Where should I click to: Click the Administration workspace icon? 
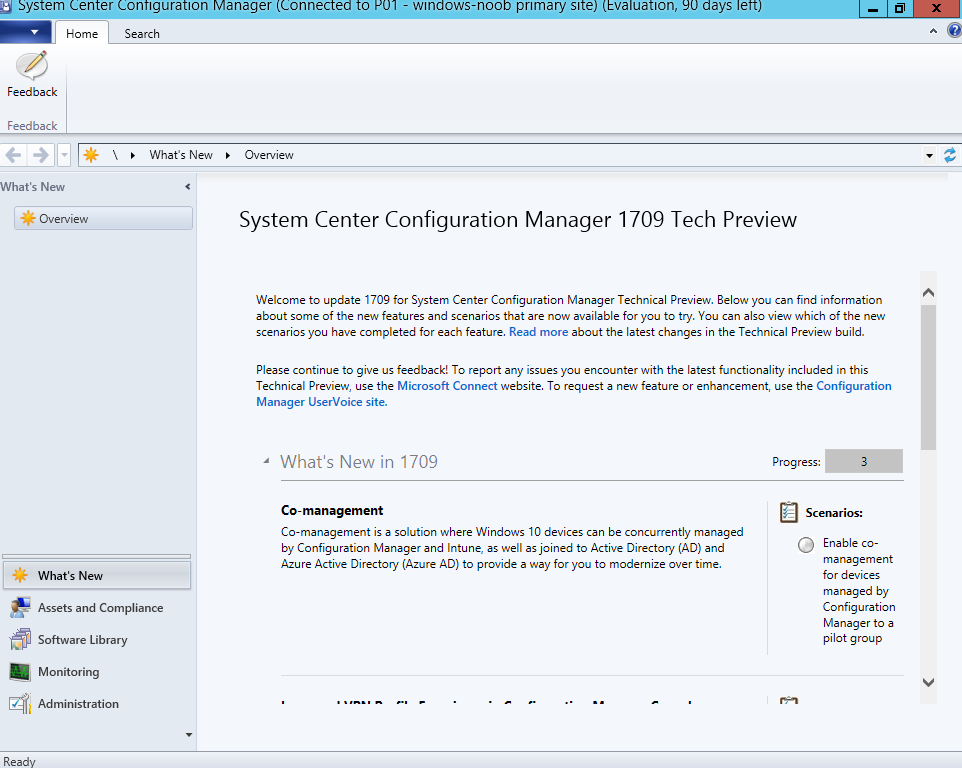click(20, 704)
